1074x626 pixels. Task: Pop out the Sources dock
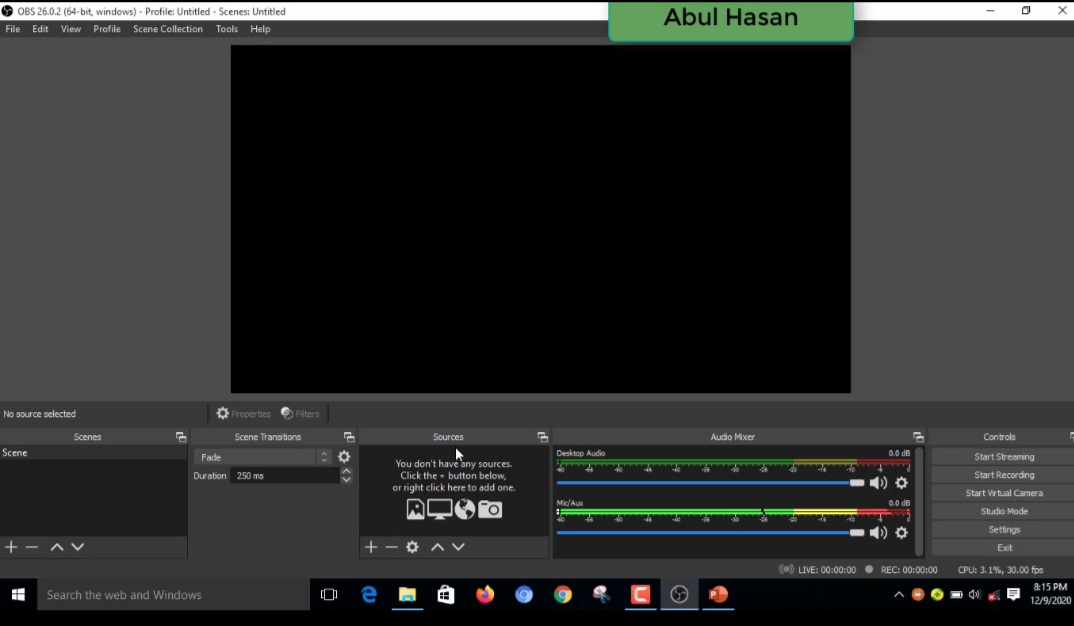tap(542, 437)
